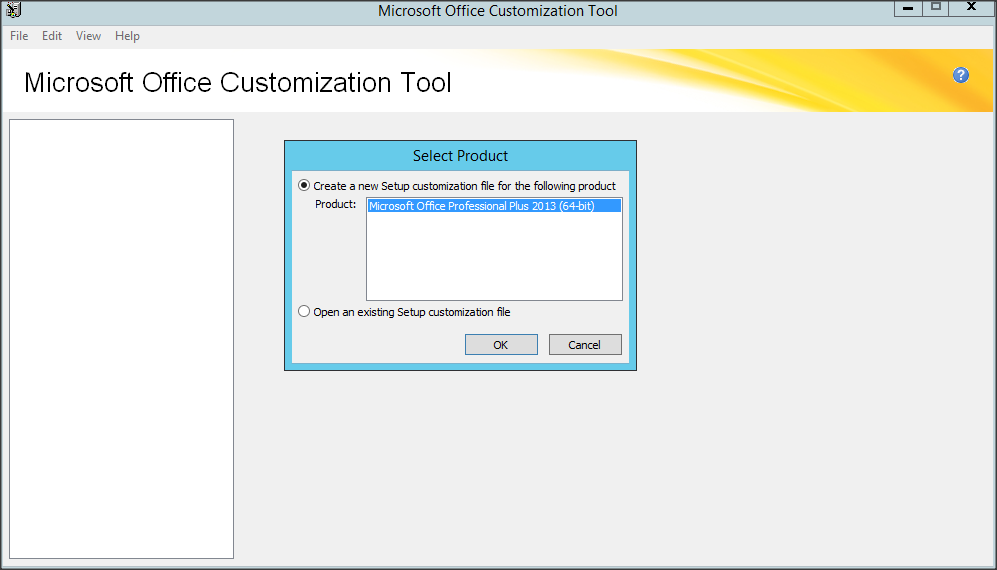This screenshot has width=997, height=570.
Task: Open the system menu icon in title bar
Action: coord(13,10)
